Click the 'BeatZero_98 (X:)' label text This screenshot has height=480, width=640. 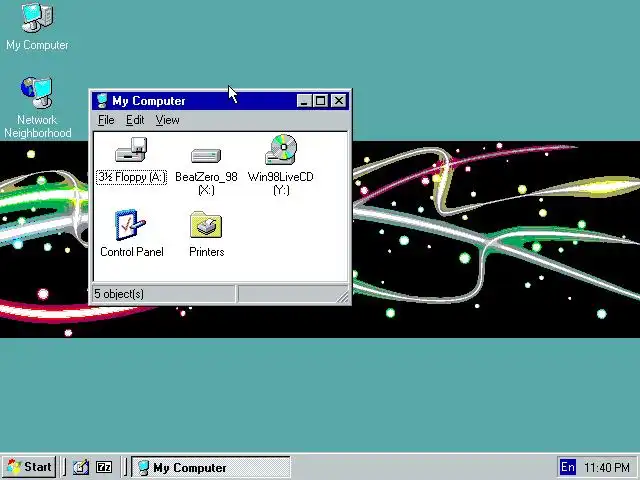point(206,183)
